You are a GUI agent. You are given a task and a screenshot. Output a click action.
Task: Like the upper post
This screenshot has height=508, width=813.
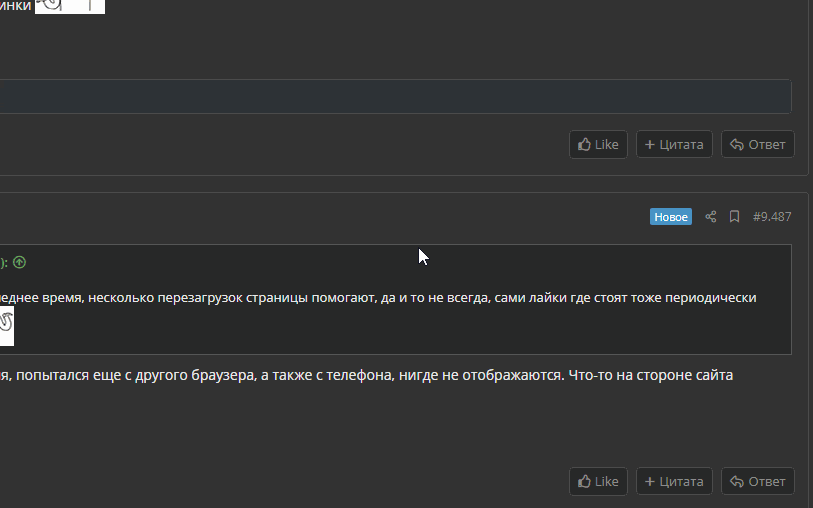point(598,145)
